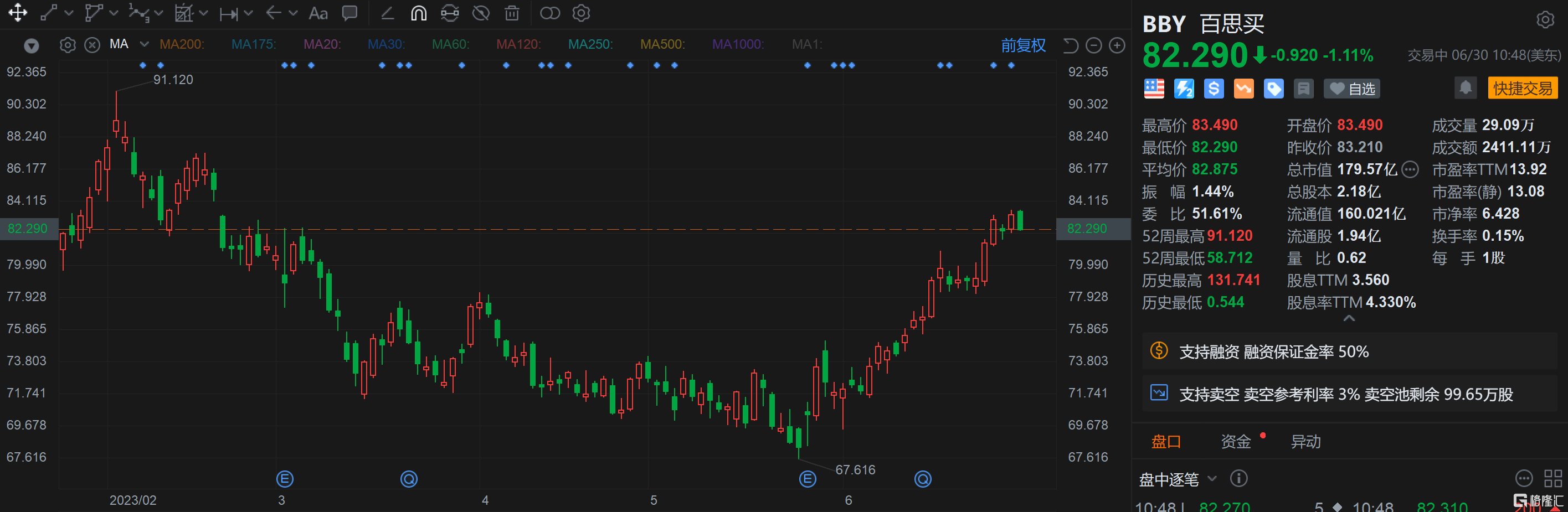Click the line style pencil icon

click(x=387, y=13)
